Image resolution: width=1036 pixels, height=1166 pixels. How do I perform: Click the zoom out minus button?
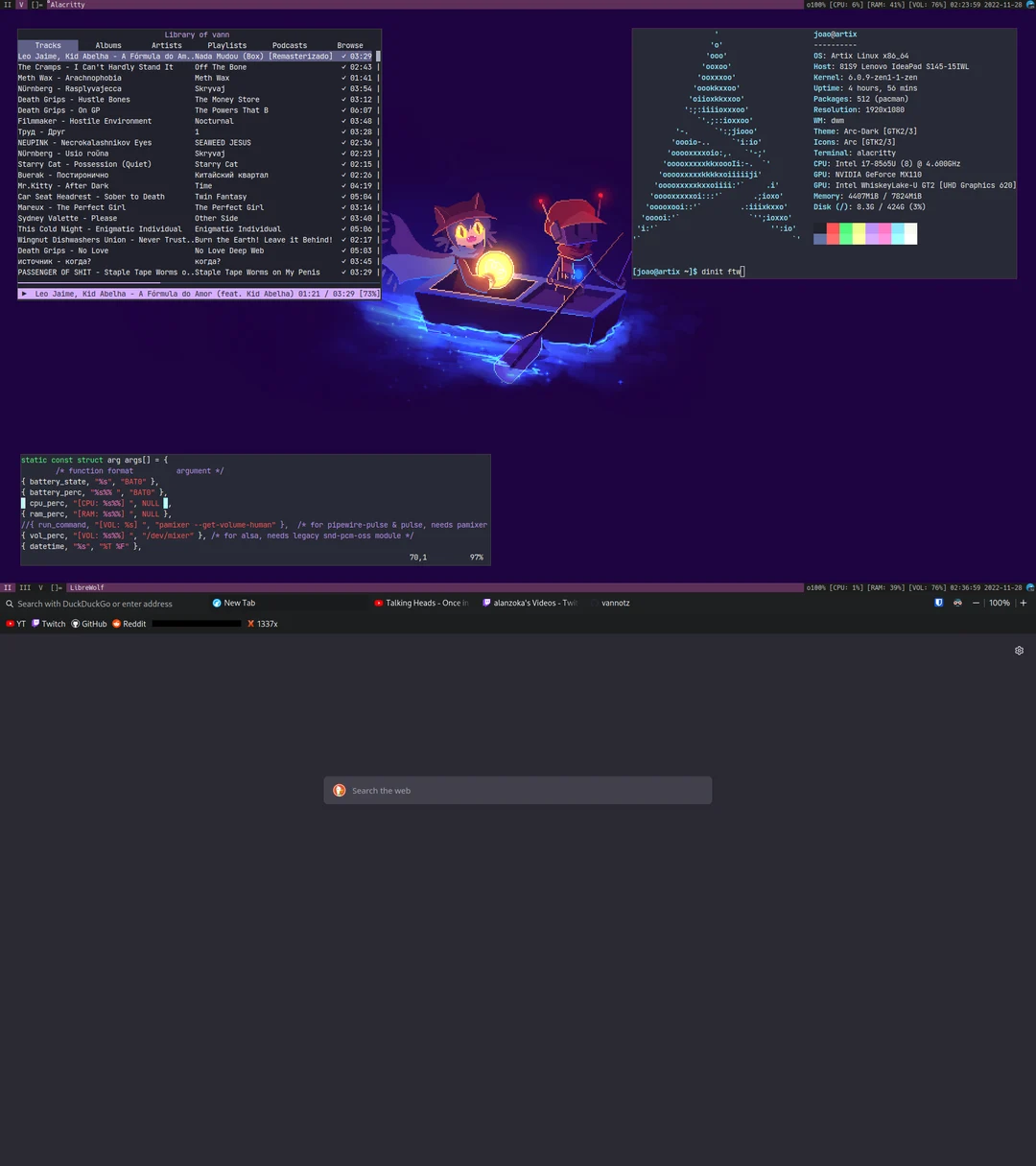976,603
